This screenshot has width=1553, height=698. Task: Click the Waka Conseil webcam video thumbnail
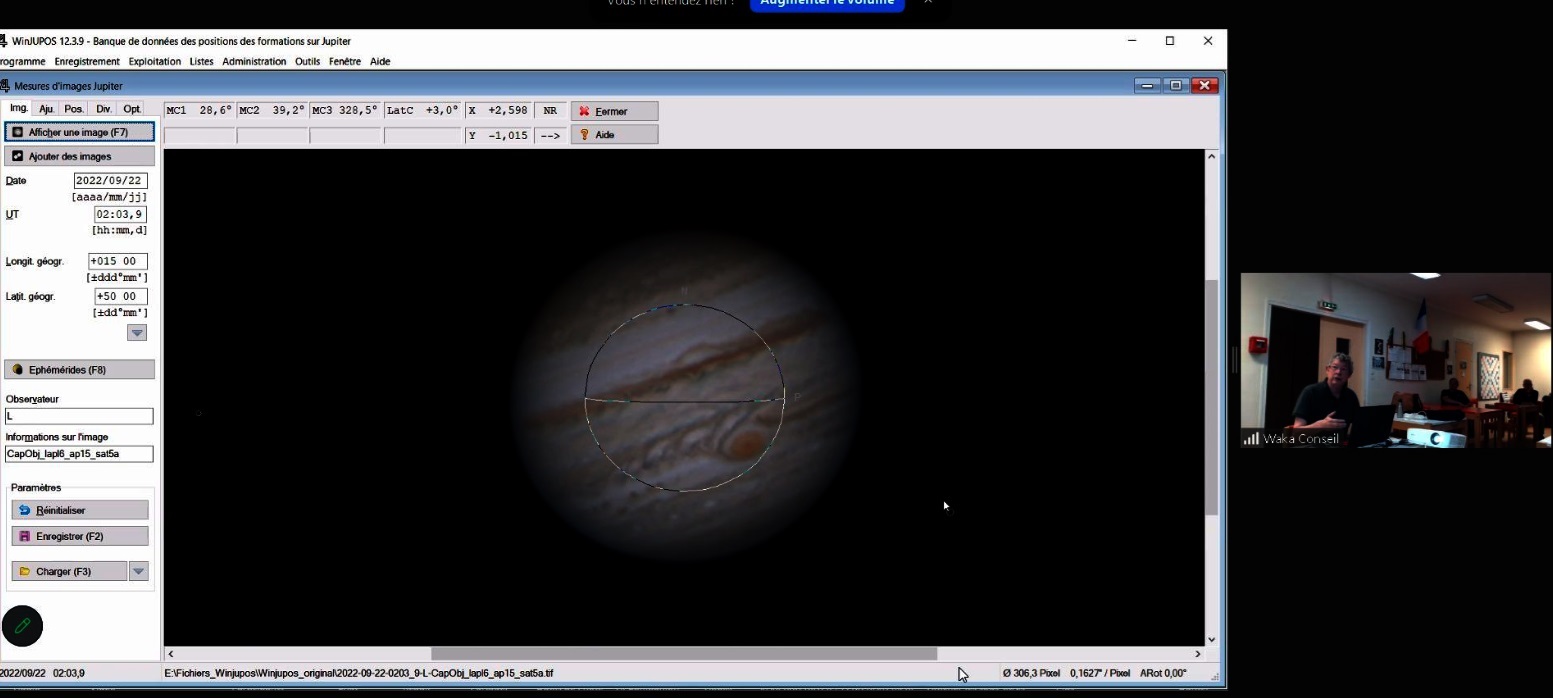(x=1396, y=360)
